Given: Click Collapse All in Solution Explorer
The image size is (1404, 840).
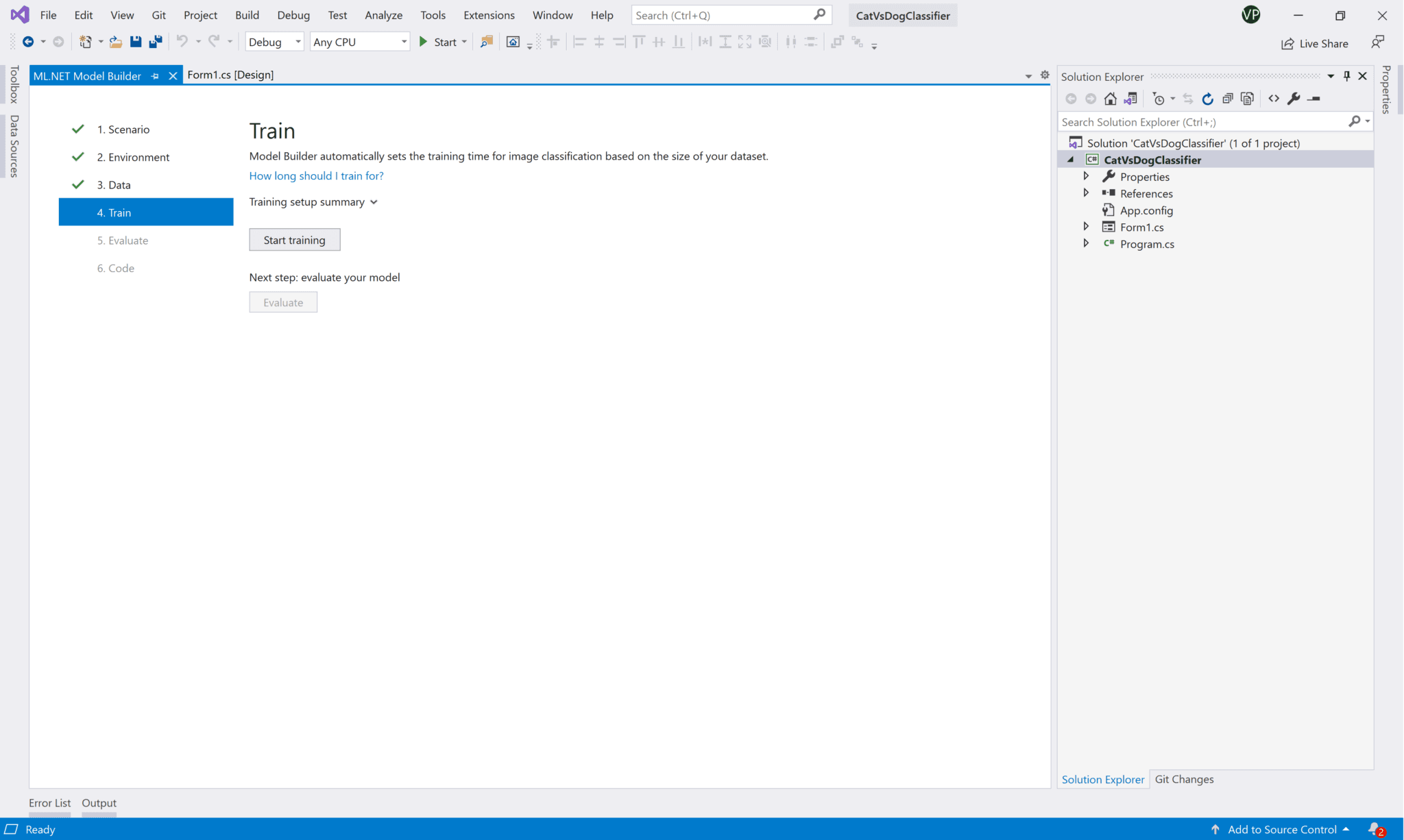Looking at the screenshot, I should pyautogui.click(x=1227, y=99).
